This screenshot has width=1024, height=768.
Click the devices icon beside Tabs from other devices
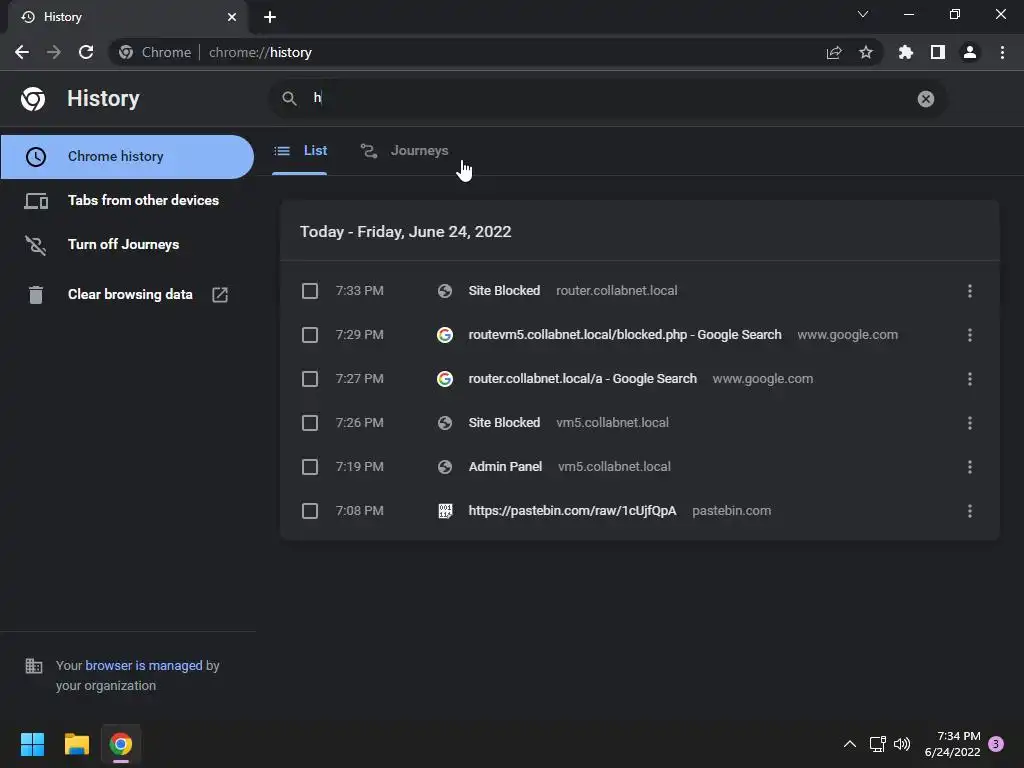coord(36,200)
